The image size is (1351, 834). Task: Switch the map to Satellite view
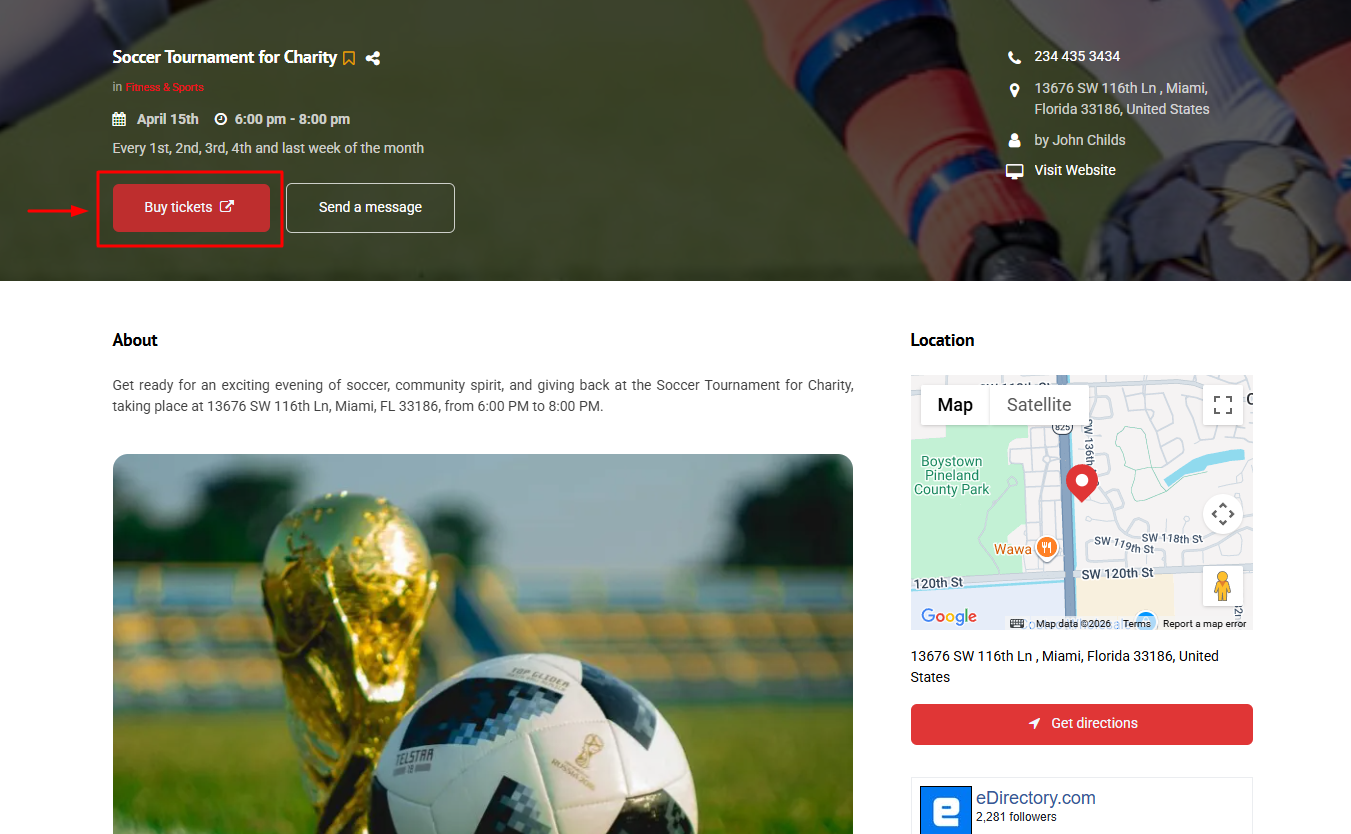1039,405
